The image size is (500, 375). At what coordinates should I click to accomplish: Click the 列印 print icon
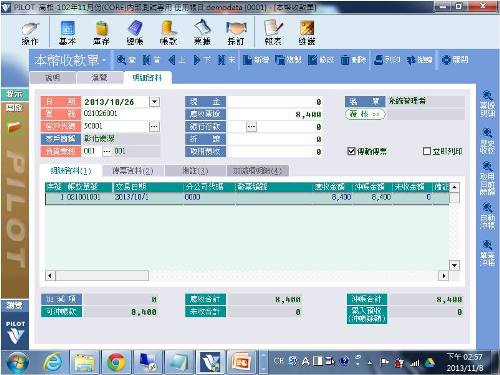[387, 60]
